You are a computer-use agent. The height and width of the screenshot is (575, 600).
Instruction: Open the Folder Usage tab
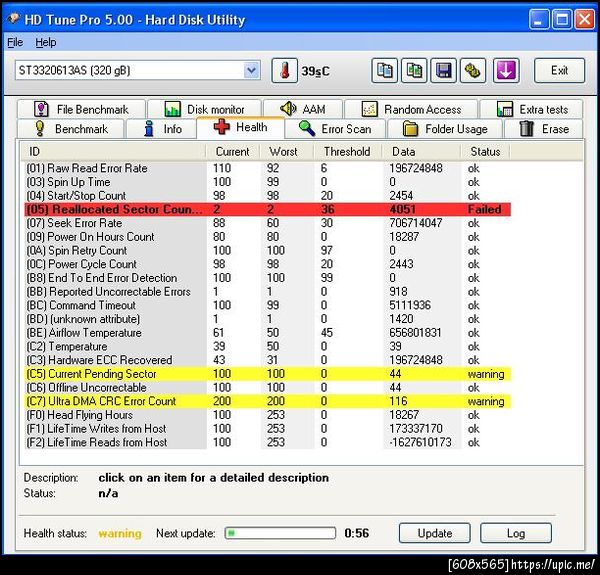click(445, 129)
